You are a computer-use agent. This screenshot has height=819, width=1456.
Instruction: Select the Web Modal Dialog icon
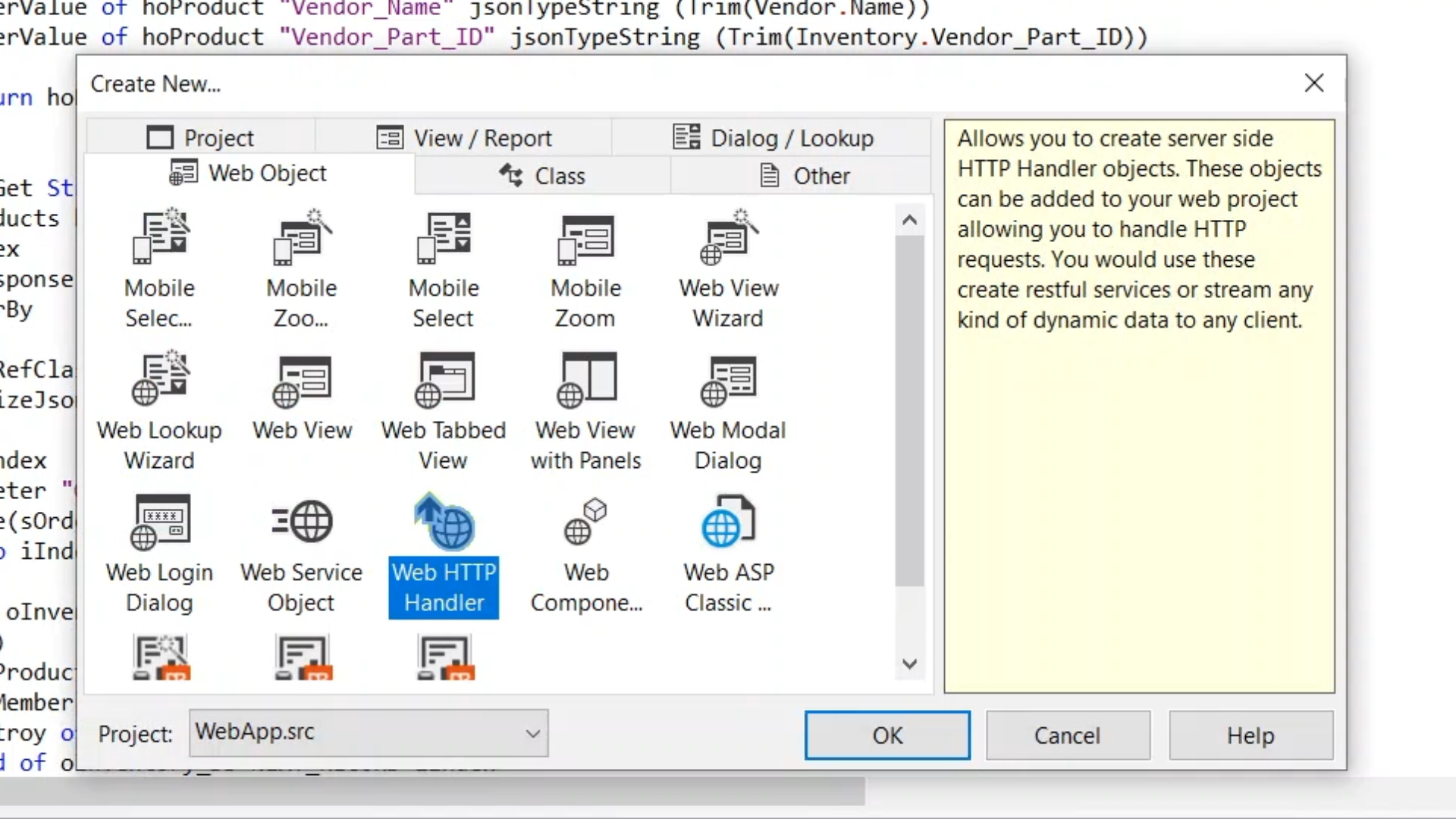point(728,381)
